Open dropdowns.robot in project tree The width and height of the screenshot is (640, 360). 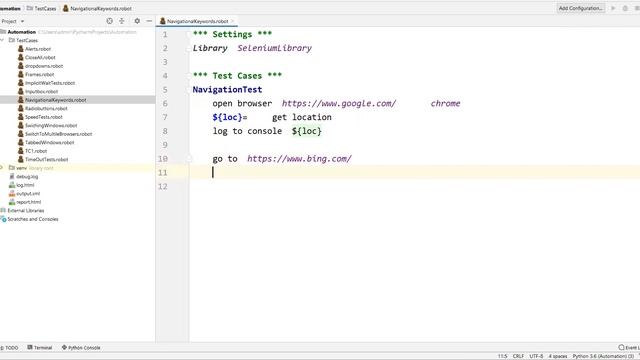[x=44, y=66]
